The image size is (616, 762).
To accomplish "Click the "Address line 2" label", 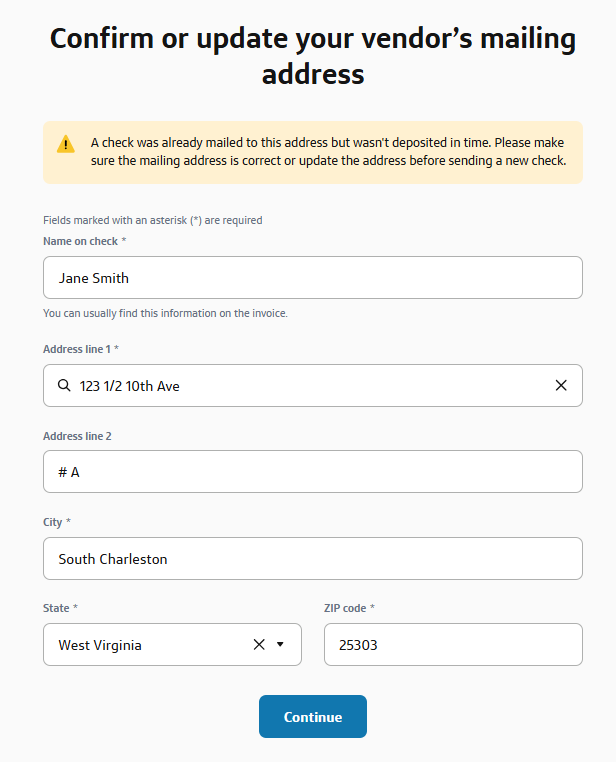I will click(x=77, y=436).
